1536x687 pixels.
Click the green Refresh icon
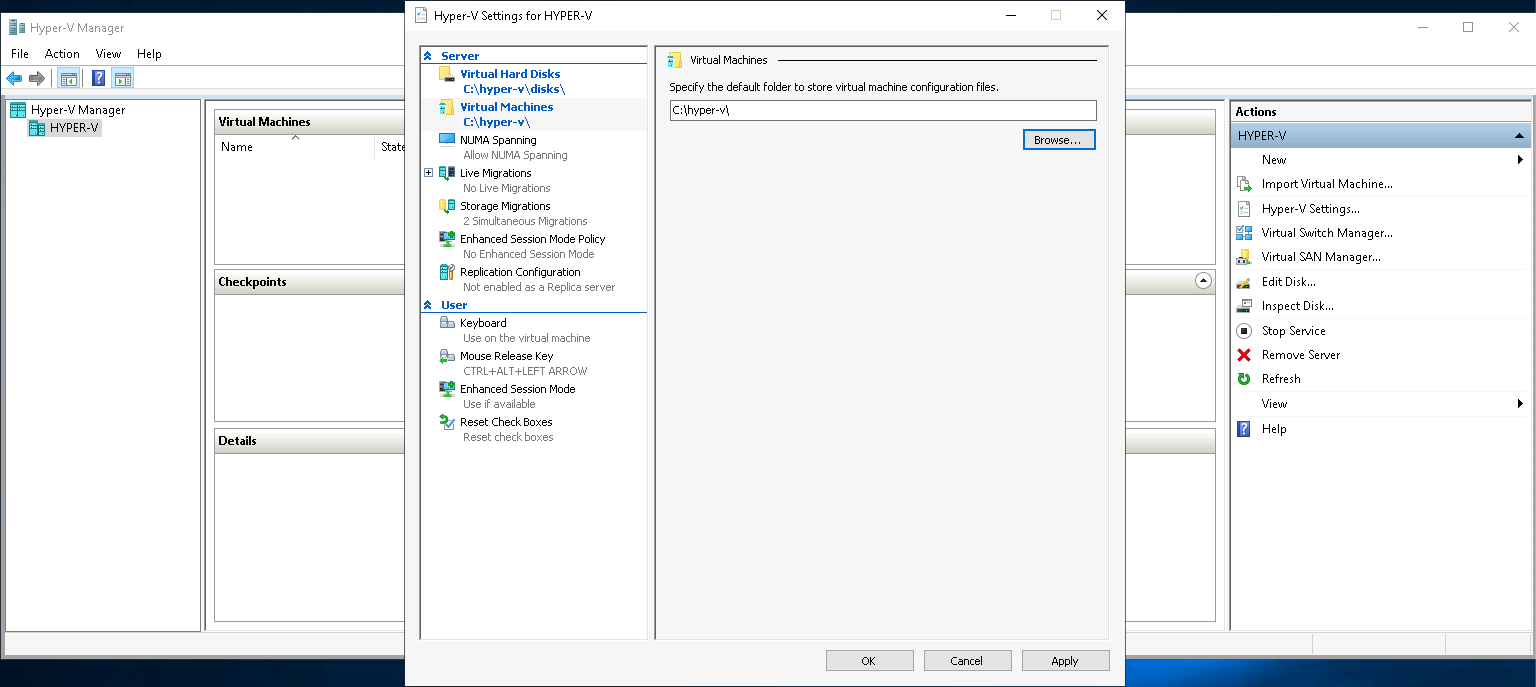coord(1244,379)
